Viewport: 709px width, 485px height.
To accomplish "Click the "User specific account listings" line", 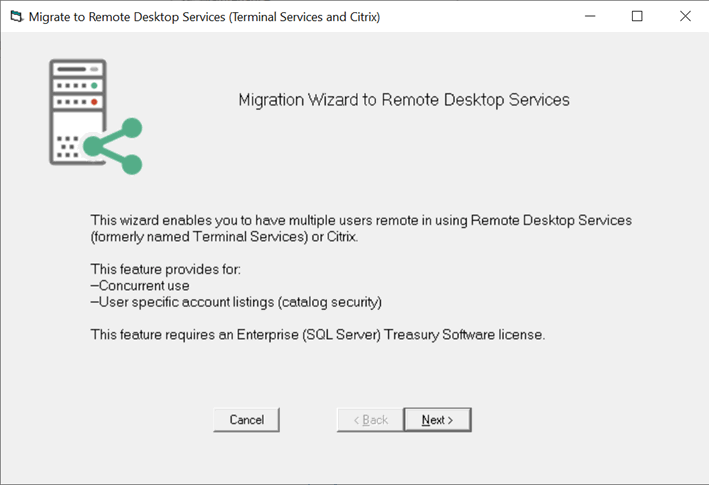I will 236,302.
